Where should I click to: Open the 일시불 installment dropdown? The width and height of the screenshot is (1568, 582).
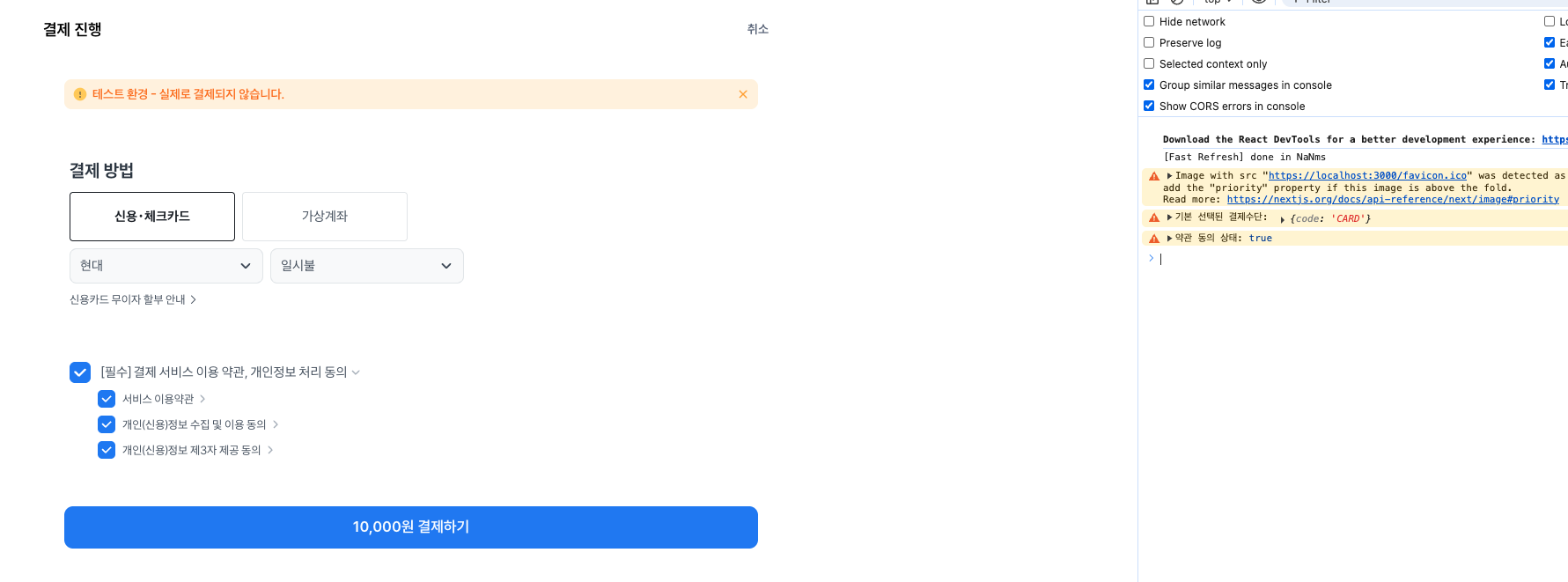(367, 266)
